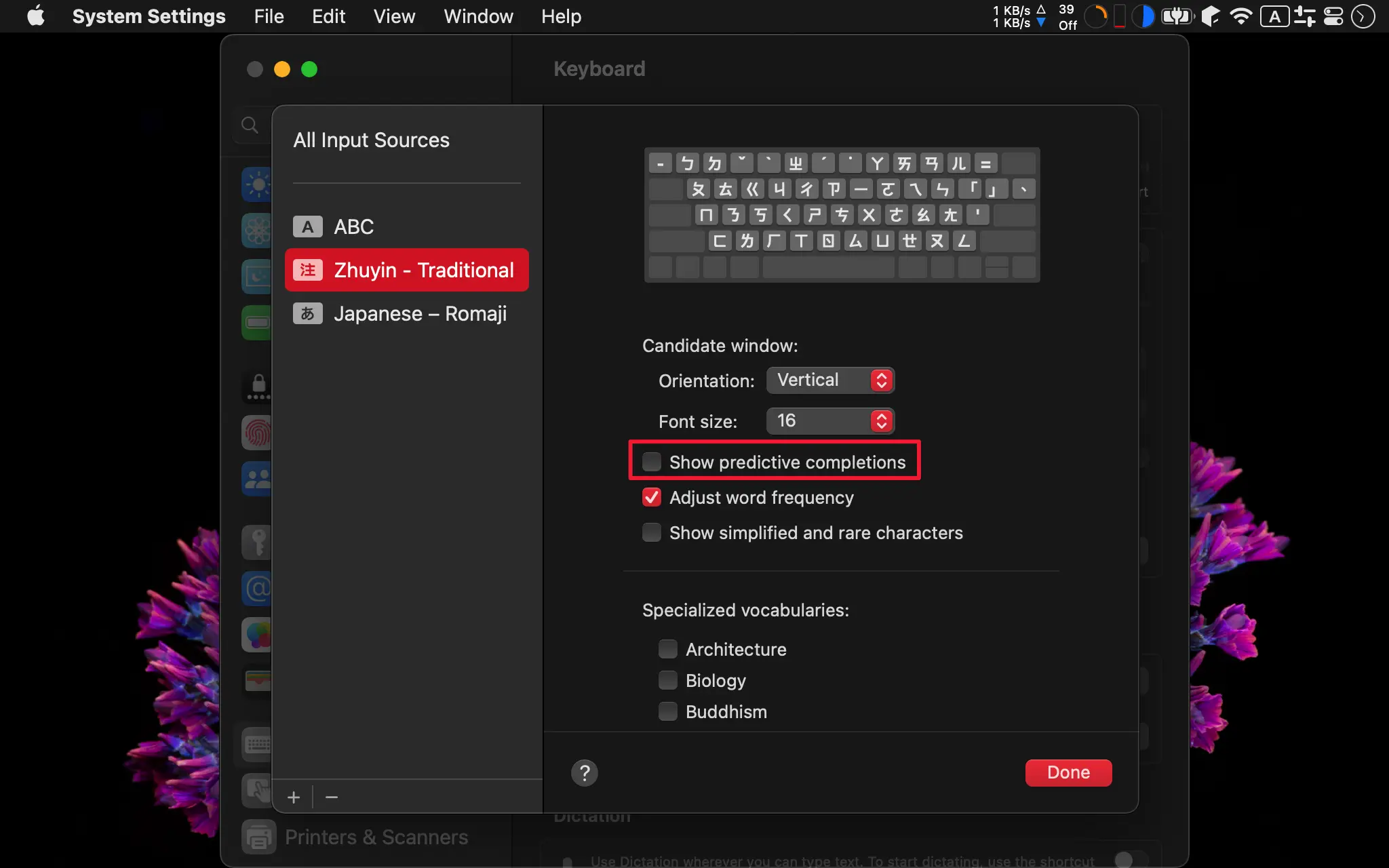Open Lock Screen padlock sidebar icon

pos(257,387)
